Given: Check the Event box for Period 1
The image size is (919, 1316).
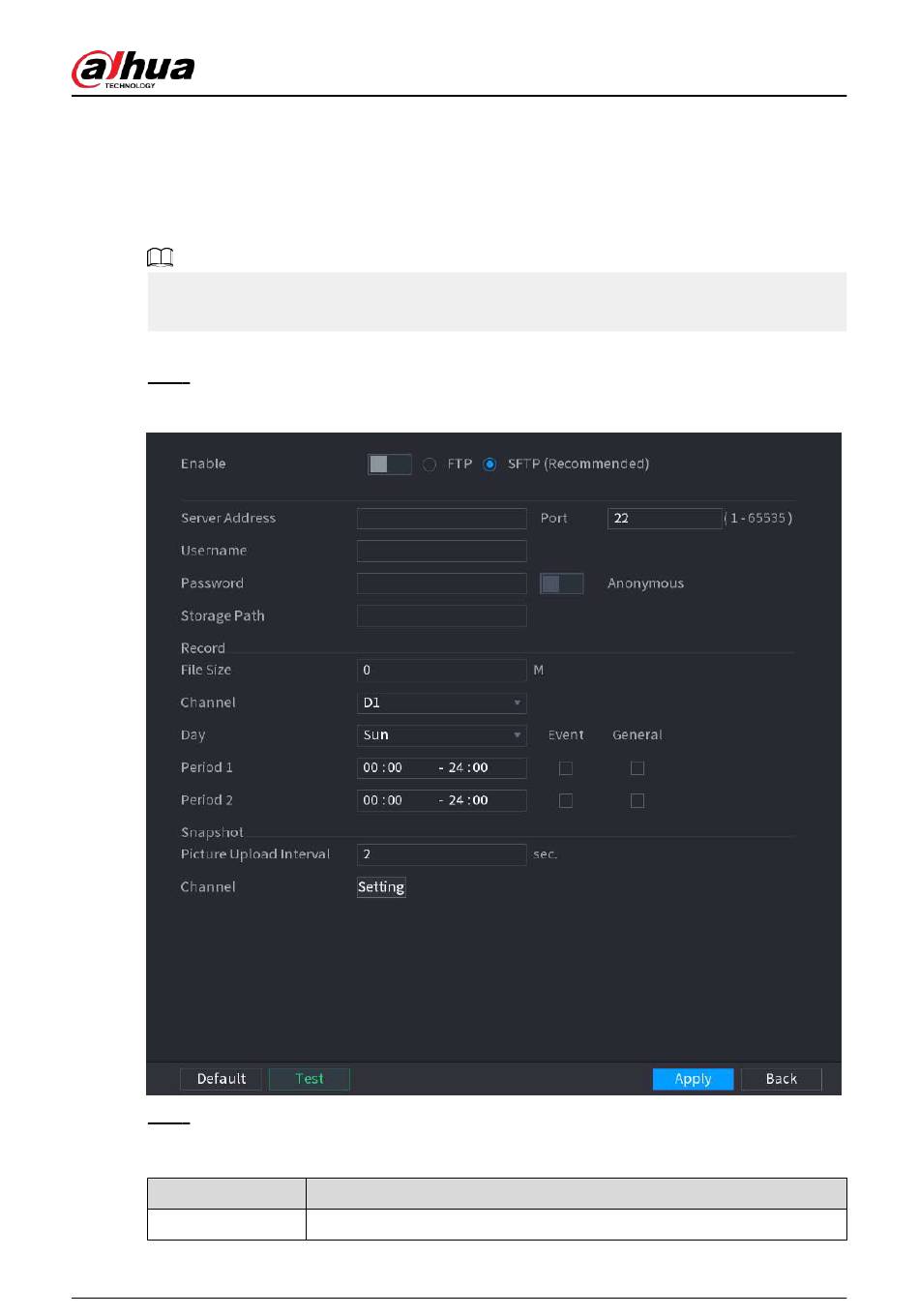Looking at the screenshot, I should (566, 768).
